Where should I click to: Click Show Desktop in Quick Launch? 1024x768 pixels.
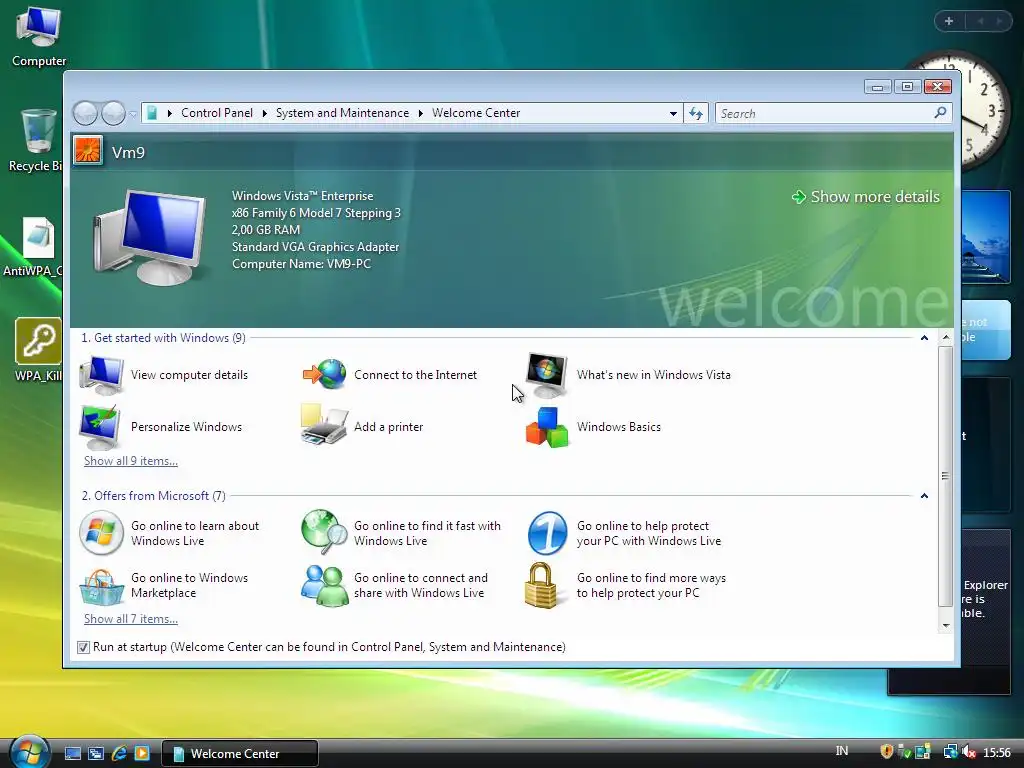pos(72,753)
